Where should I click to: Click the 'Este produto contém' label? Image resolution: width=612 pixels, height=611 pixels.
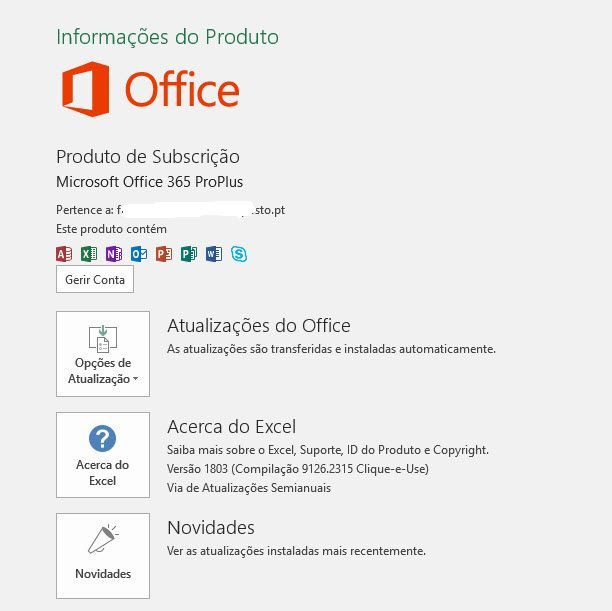pos(111,229)
